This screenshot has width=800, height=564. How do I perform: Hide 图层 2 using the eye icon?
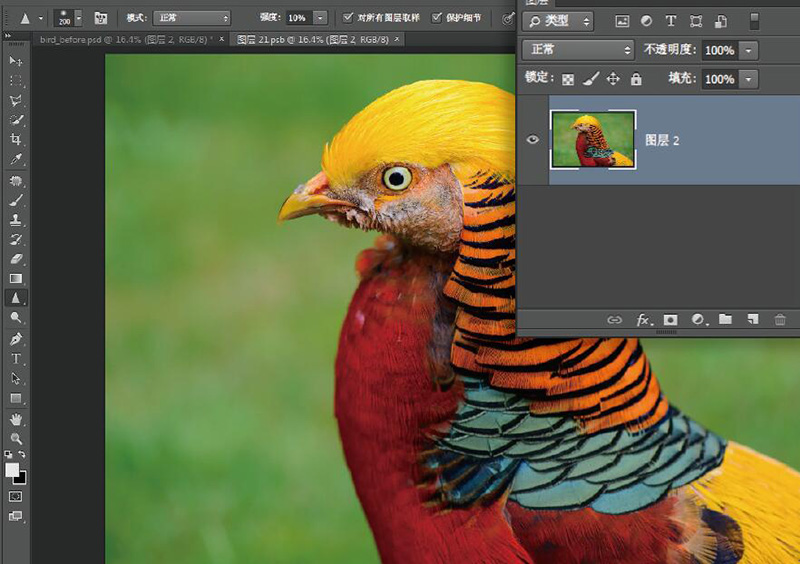tap(533, 140)
